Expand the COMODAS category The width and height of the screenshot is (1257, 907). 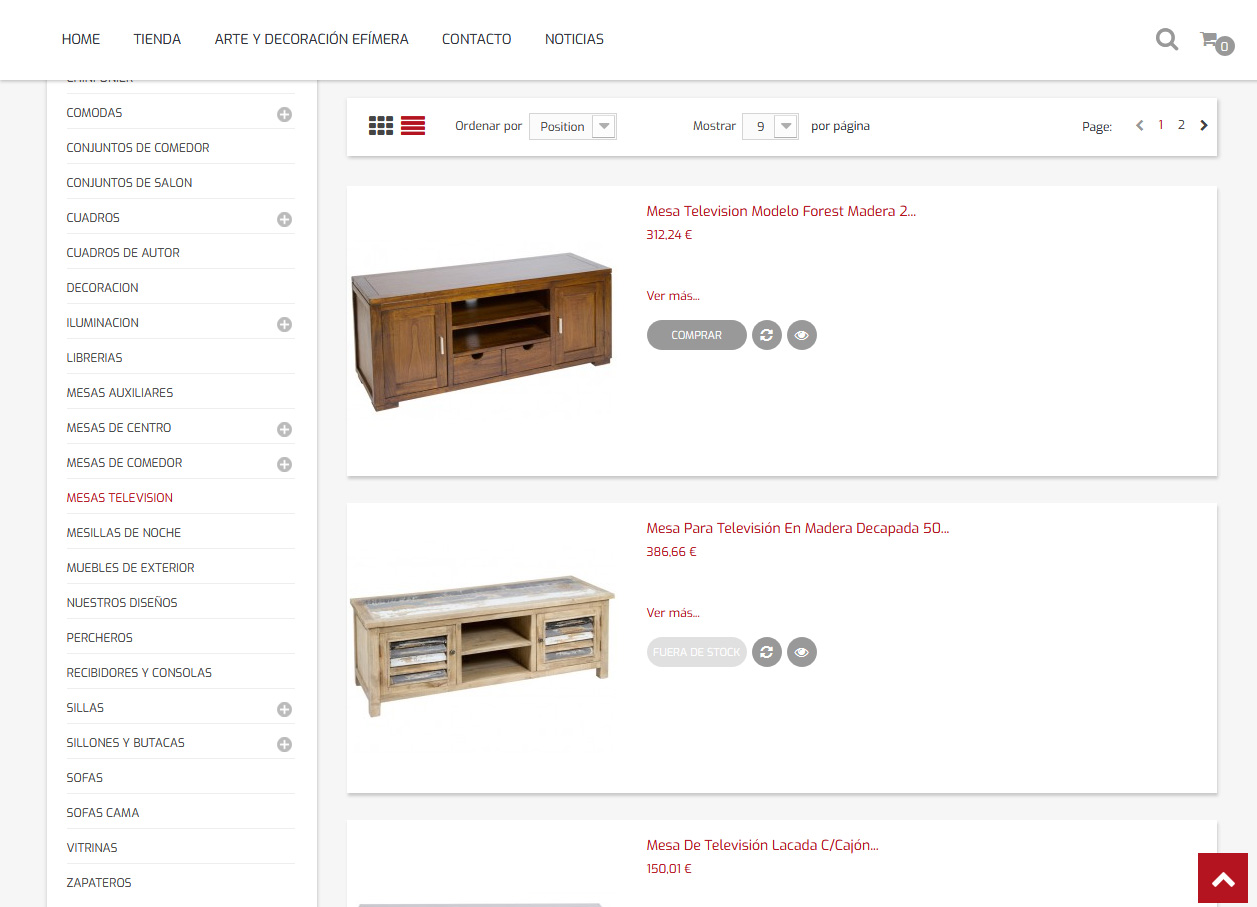pyautogui.click(x=284, y=114)
